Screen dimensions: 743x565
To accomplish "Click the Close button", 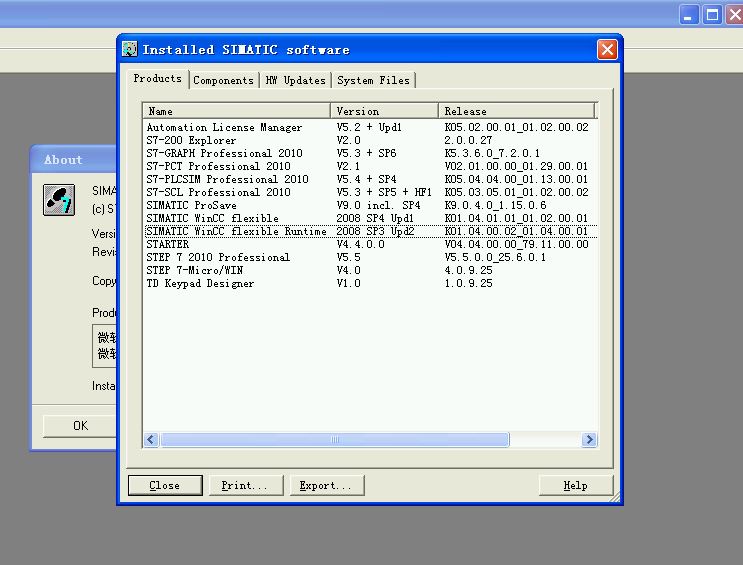I will [165, 485].
